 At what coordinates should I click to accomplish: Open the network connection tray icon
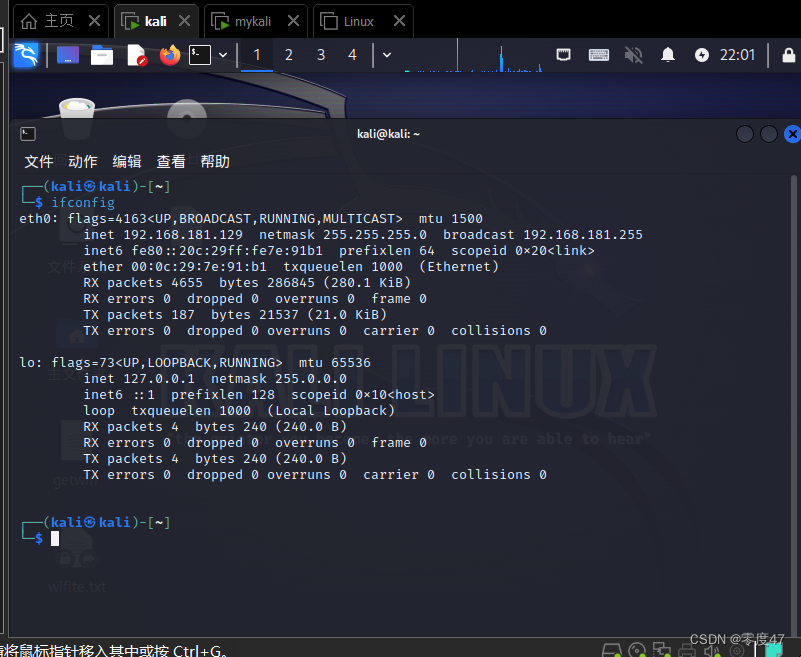pyautogui.click(x=563, y=54)
